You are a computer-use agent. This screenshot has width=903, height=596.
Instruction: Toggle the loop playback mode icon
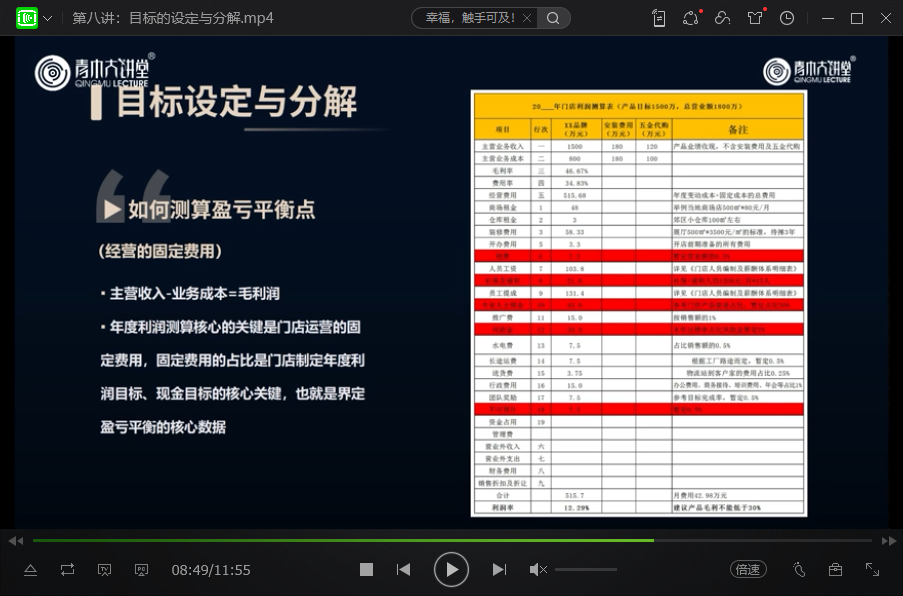[x=67, y=570]
